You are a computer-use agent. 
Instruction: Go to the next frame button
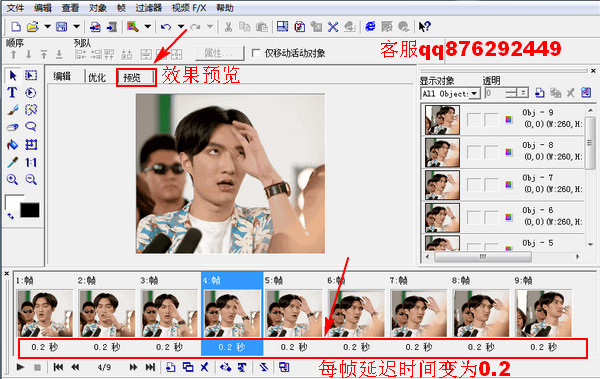tap(133, 367)
